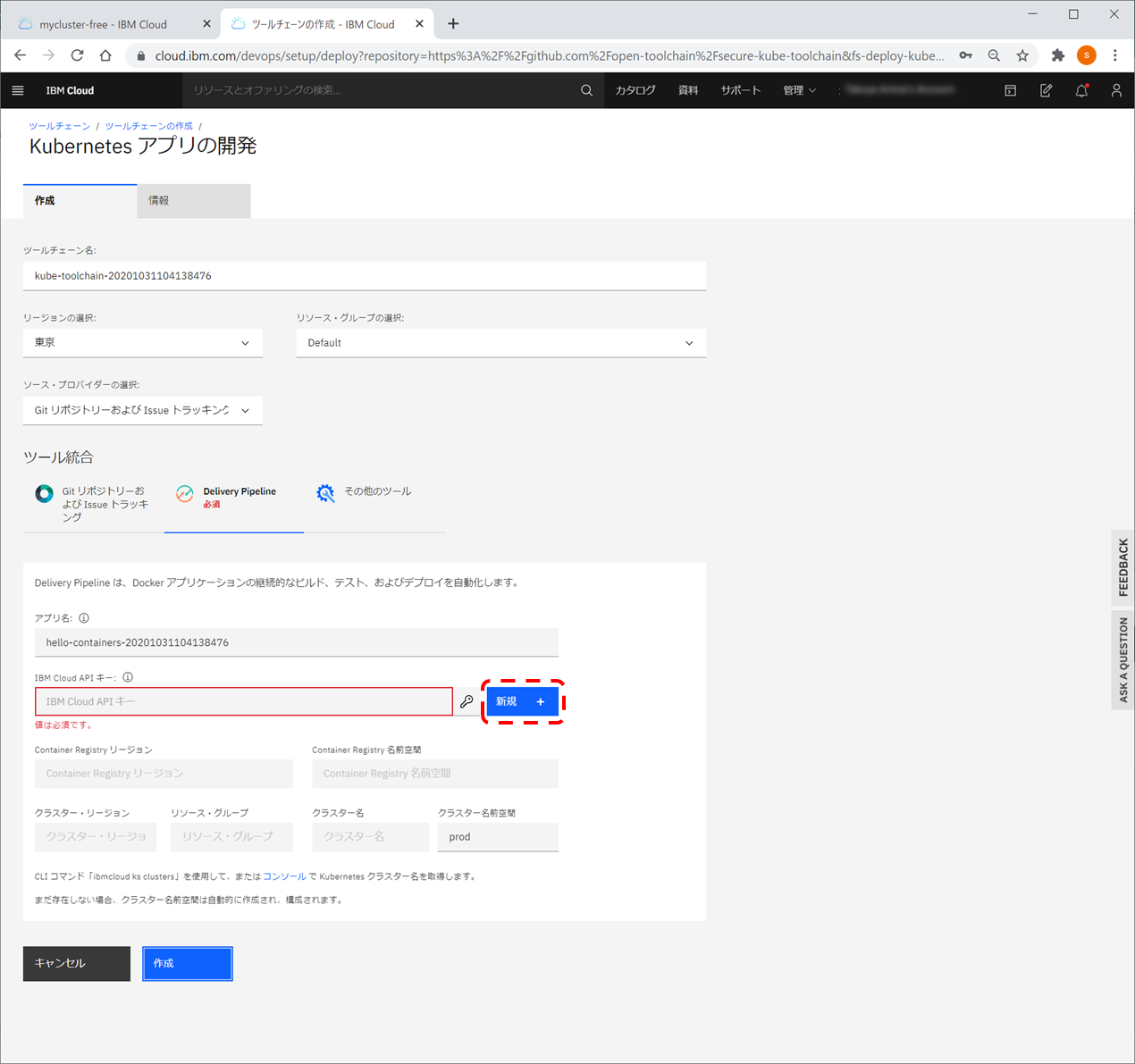Click the browser address bar URL
This screenshot has width=1135, height=1064.
click(549, 55)
